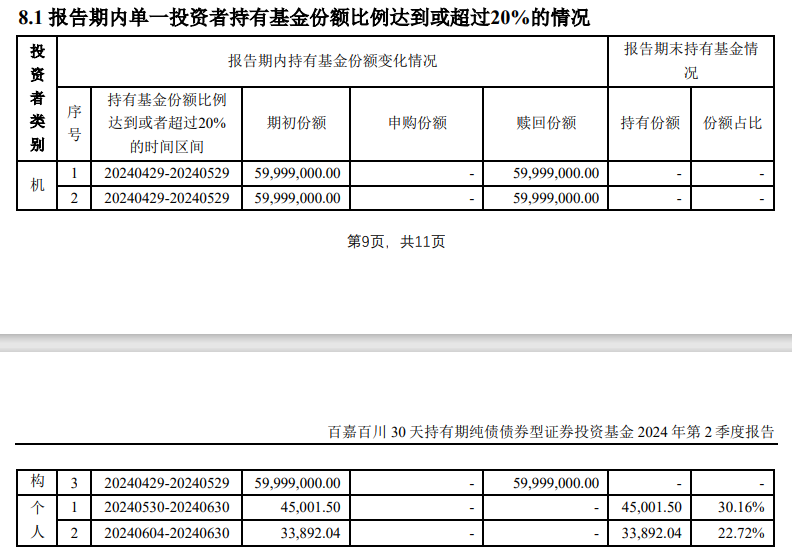Select the 序号 column header
Viewport: 792px width, 547px height.
[74, 123]
